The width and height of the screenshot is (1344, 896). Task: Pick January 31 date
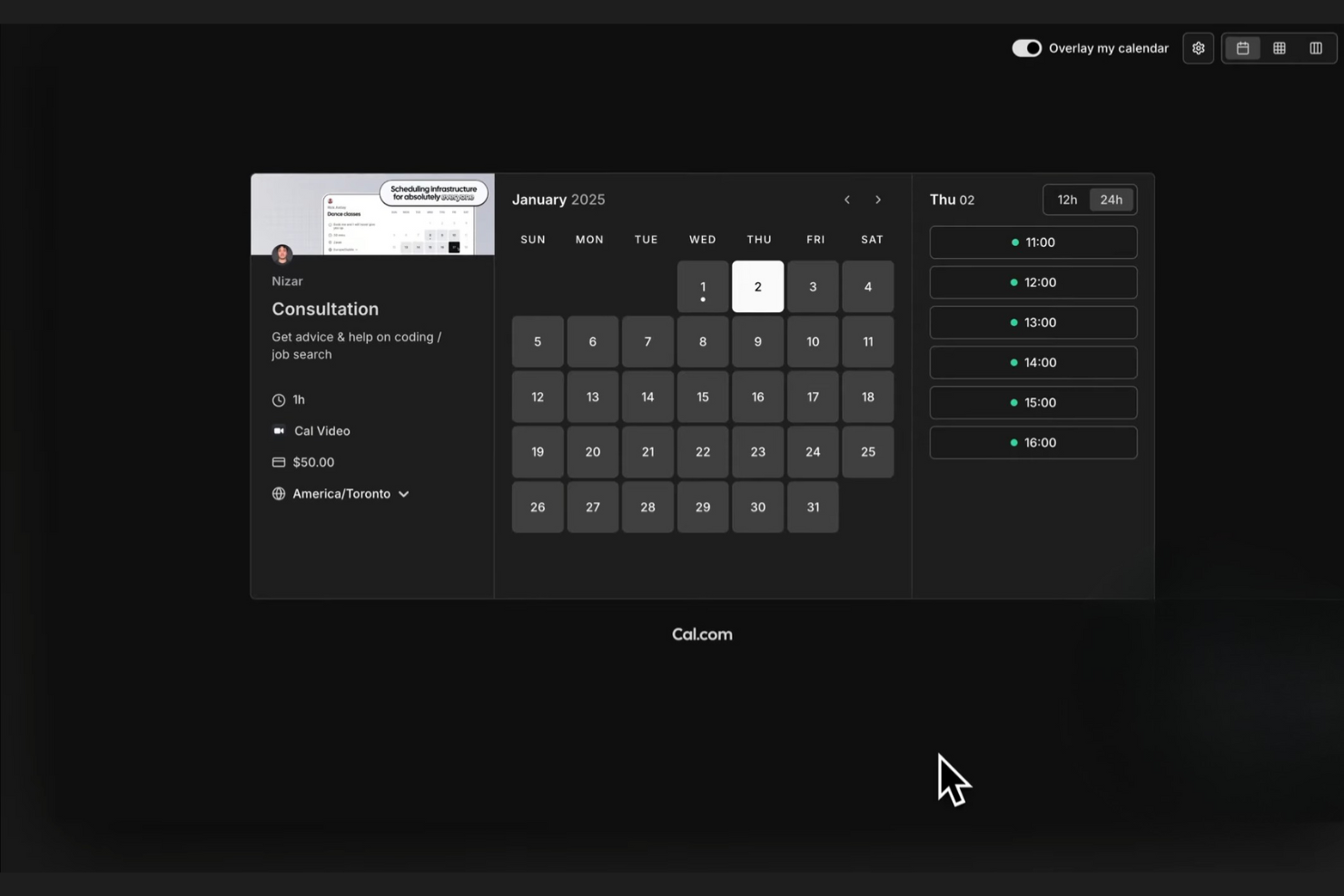[x=813, y=507]
